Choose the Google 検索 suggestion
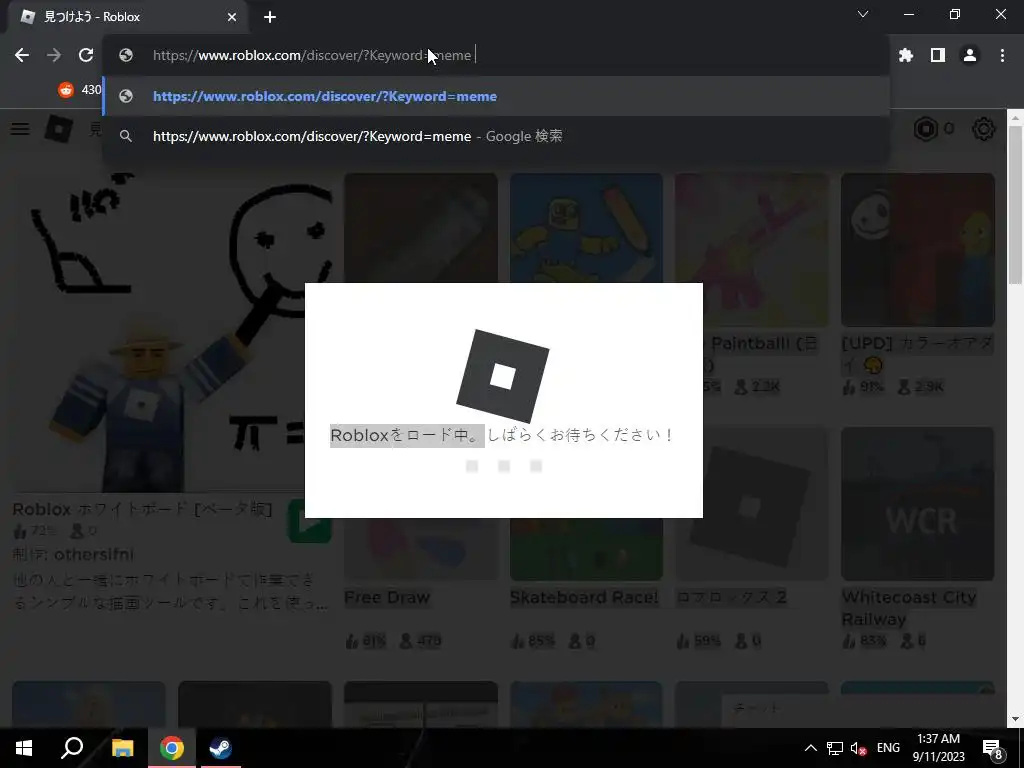1024x768 pixels. coord(496,136)
